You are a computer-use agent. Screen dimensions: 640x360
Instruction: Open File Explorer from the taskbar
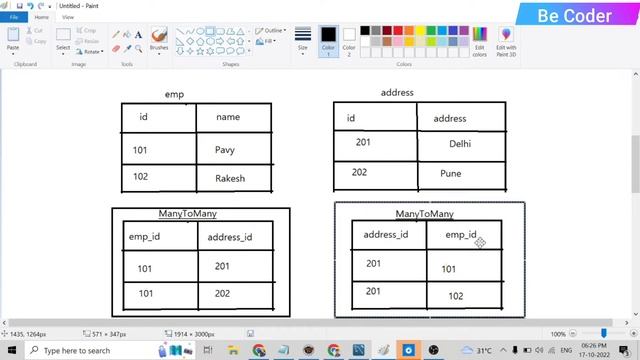(x=233, y=350)
